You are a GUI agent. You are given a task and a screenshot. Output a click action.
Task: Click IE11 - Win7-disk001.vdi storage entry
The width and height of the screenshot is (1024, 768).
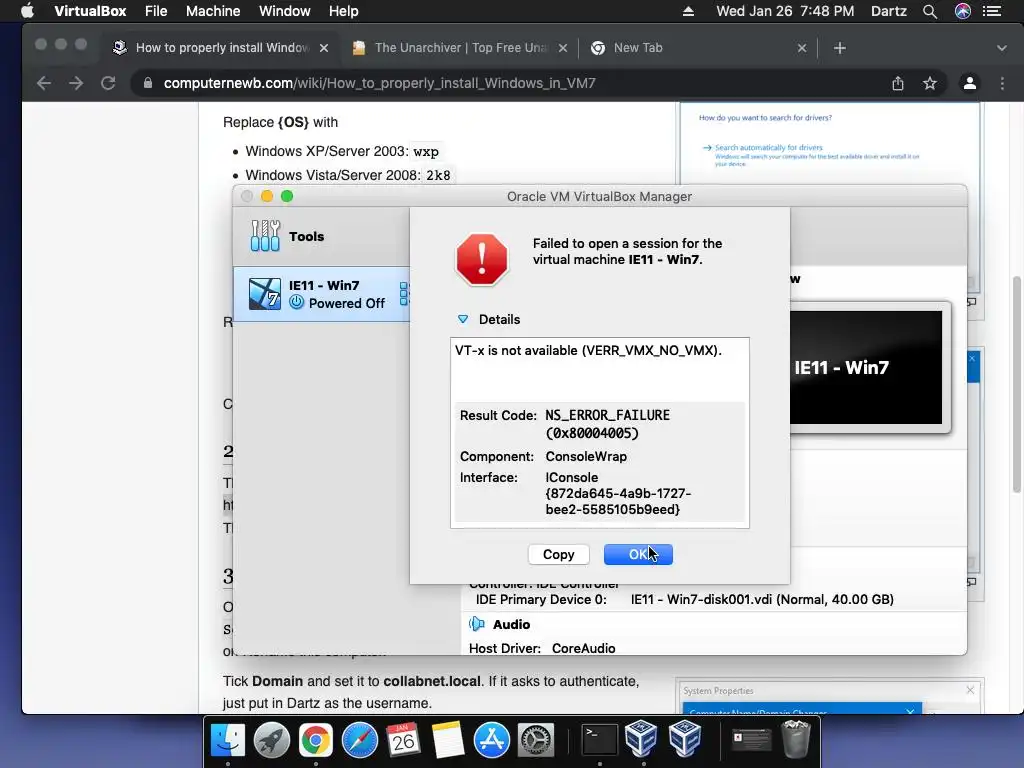(x=762, y=600)
